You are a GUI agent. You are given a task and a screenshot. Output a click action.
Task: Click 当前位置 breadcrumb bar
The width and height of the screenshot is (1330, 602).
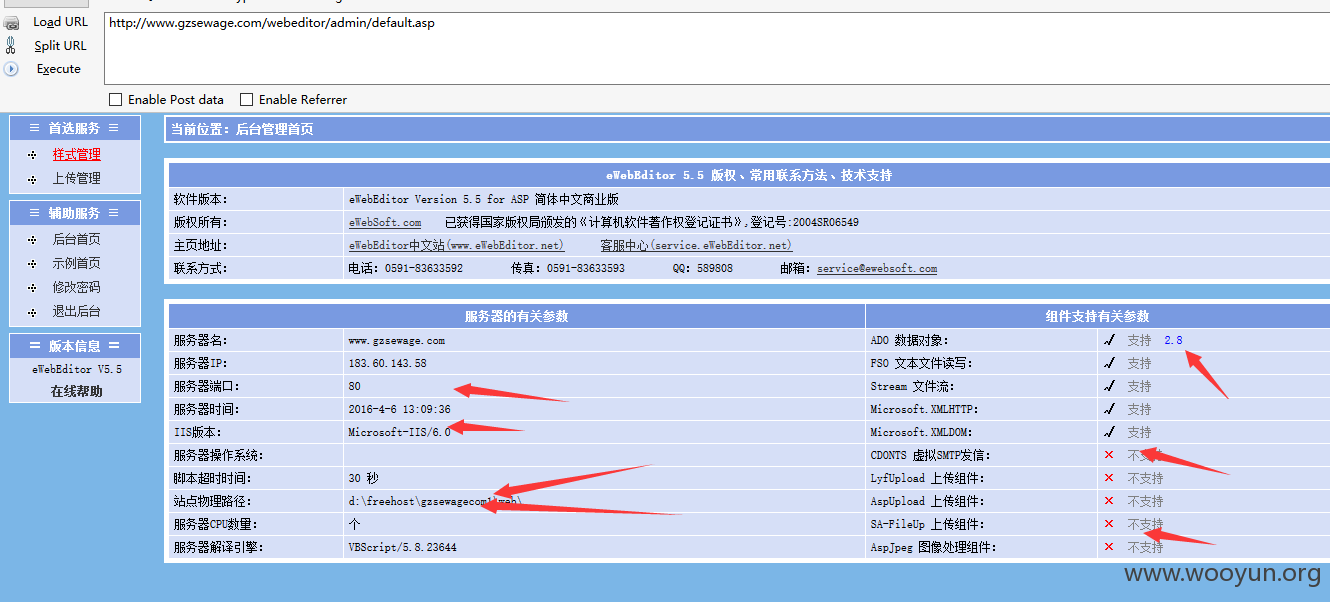pyautogui.click(x=747, y=129)
